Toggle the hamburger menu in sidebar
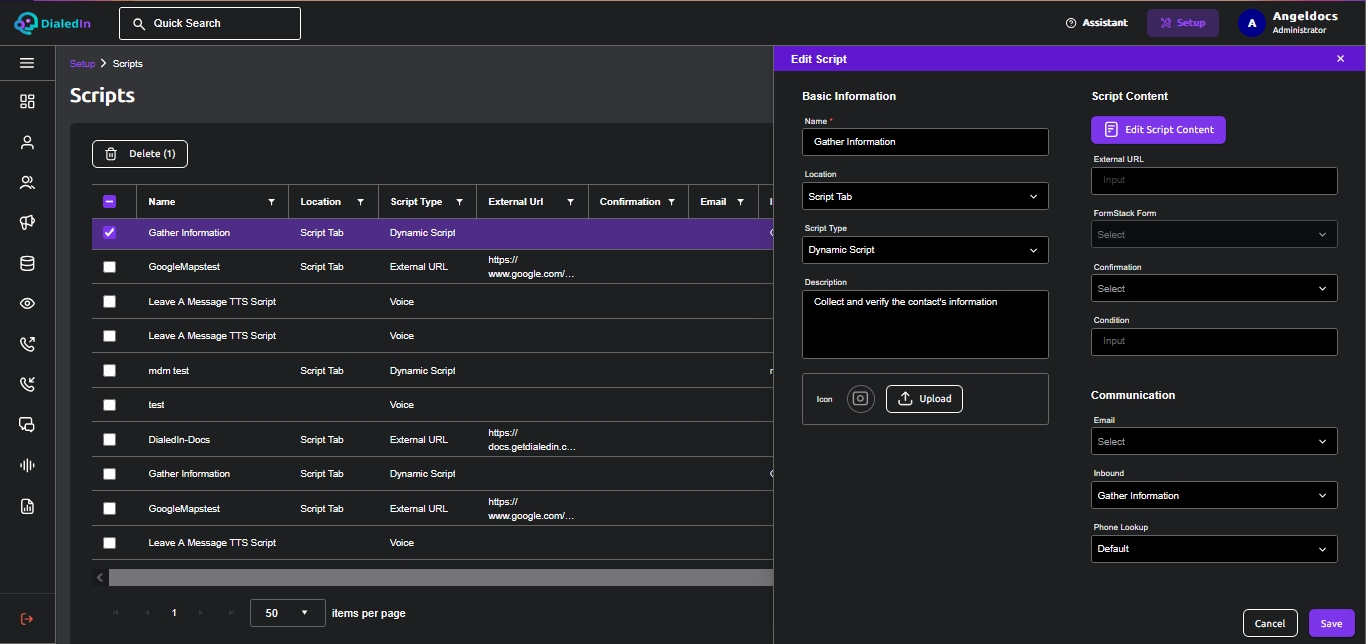Viewport: 1366px width, 644px height. click(27, 63)
